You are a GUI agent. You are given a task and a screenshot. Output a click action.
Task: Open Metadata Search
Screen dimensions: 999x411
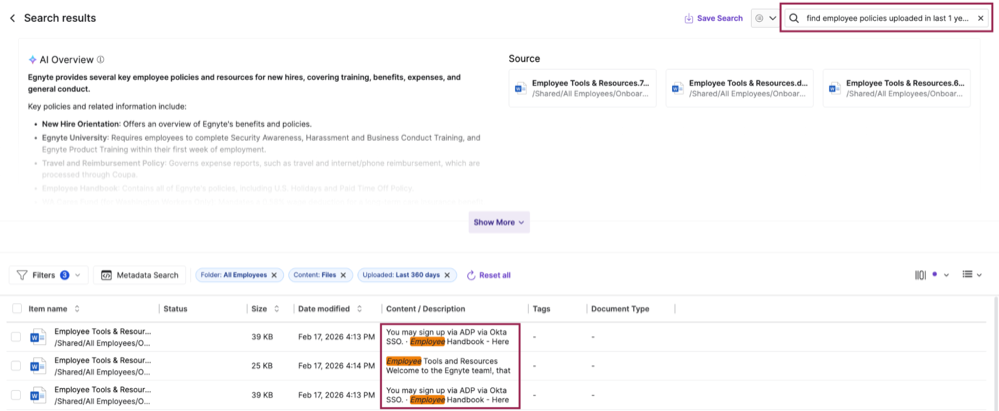[x=140, y=275]
